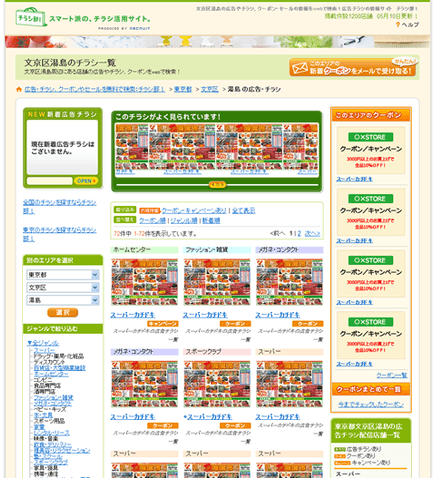Image resolution: width=434 pixels, height=478 pixels.
Task: Click the 次へ next page link
Action: point(312,233)
